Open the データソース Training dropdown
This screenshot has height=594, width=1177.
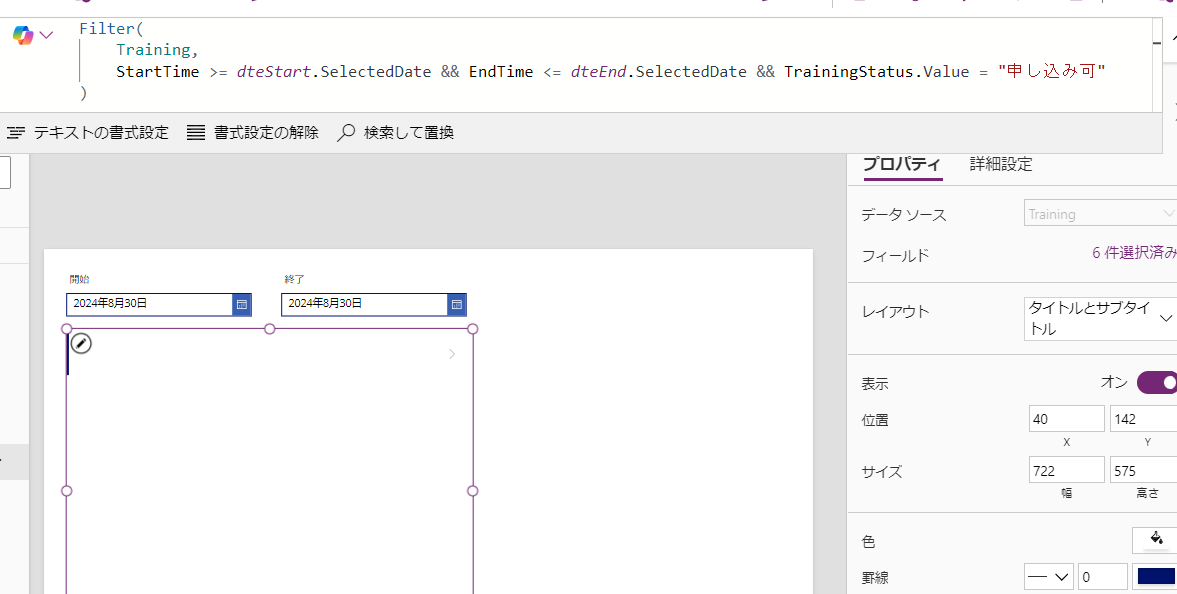point(1100,214)
